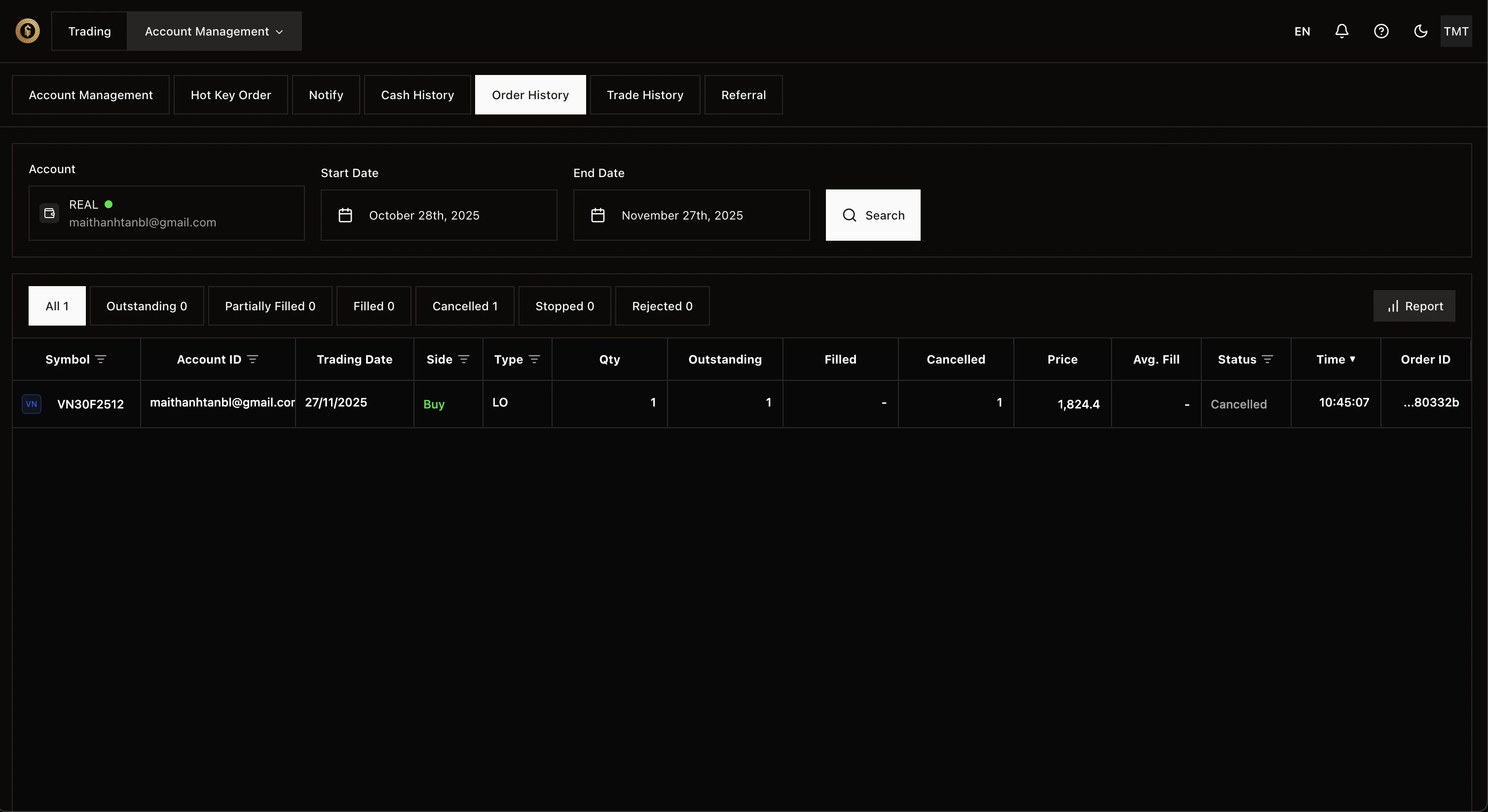This screenshot has height=812, width=1488.
Task: Sort by the Time column arrow
Action: pos(1352,359)
